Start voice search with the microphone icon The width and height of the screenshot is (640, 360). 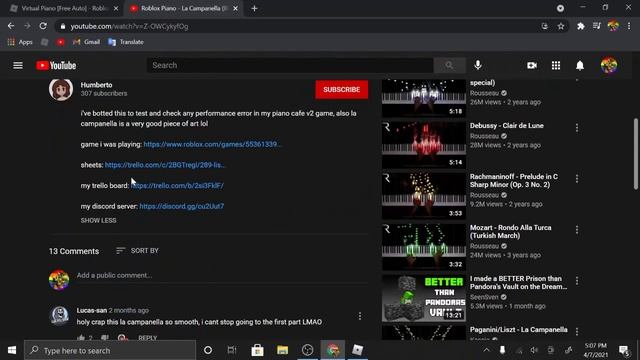(478, 65)
